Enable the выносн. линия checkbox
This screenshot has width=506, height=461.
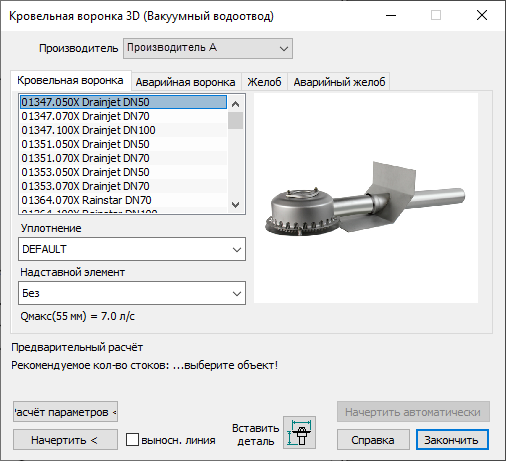(132, 440)
